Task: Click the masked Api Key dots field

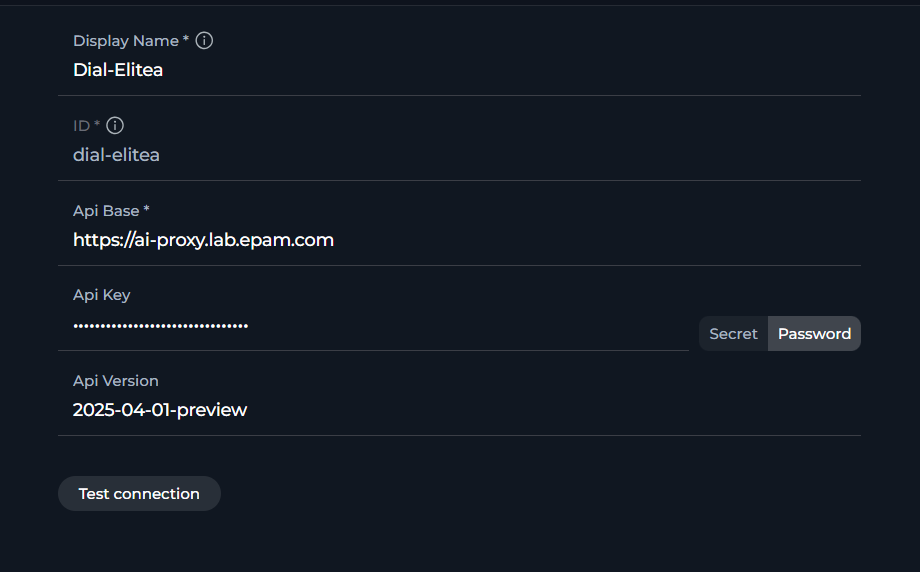Action: pyautogui.click(x=373, y=325)
